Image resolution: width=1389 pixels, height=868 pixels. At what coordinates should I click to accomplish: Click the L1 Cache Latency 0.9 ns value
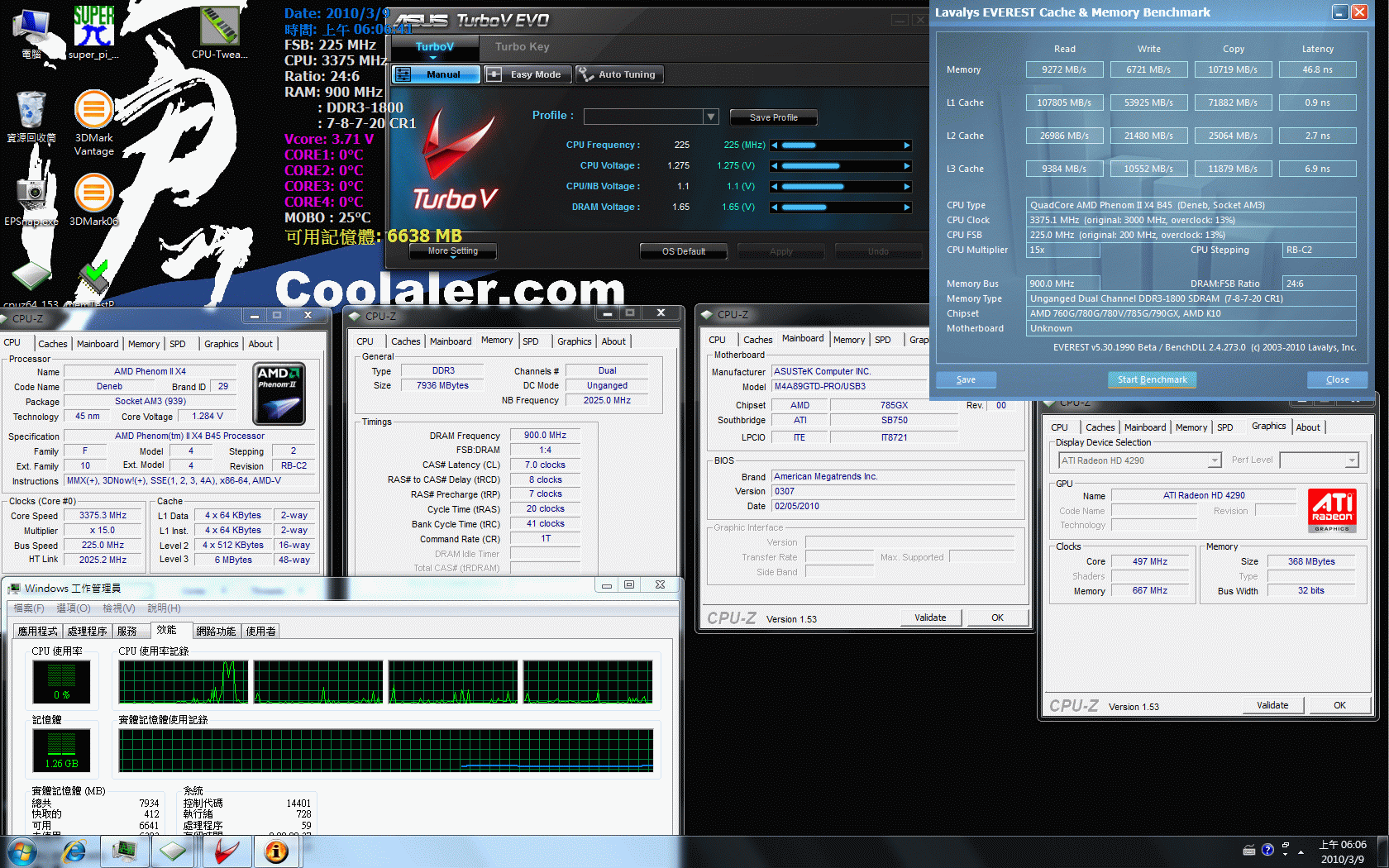click(x=1317, y=103)
